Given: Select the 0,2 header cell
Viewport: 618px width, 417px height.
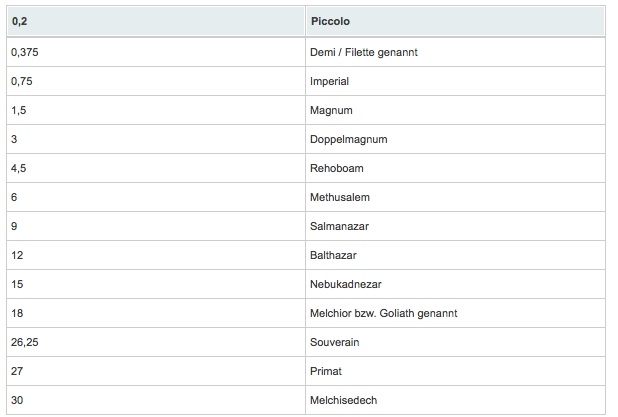Looking at the screenshot, I should point(156,21).
